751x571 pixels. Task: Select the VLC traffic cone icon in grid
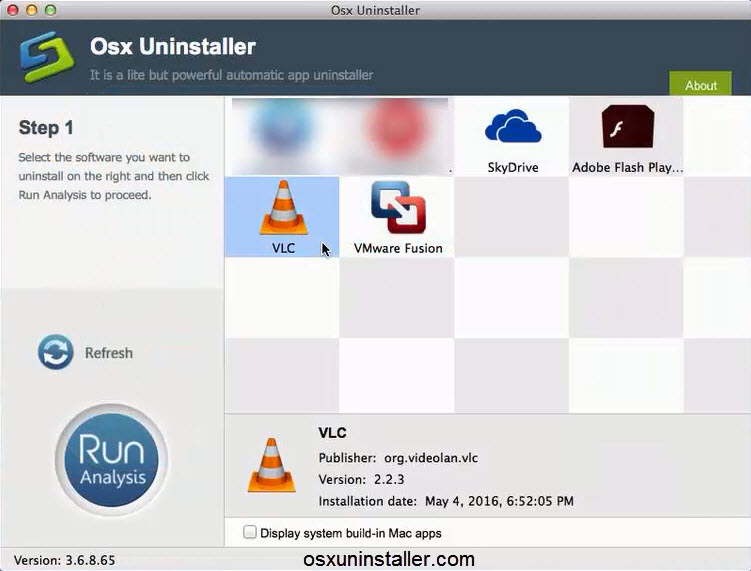click(283, 209)
